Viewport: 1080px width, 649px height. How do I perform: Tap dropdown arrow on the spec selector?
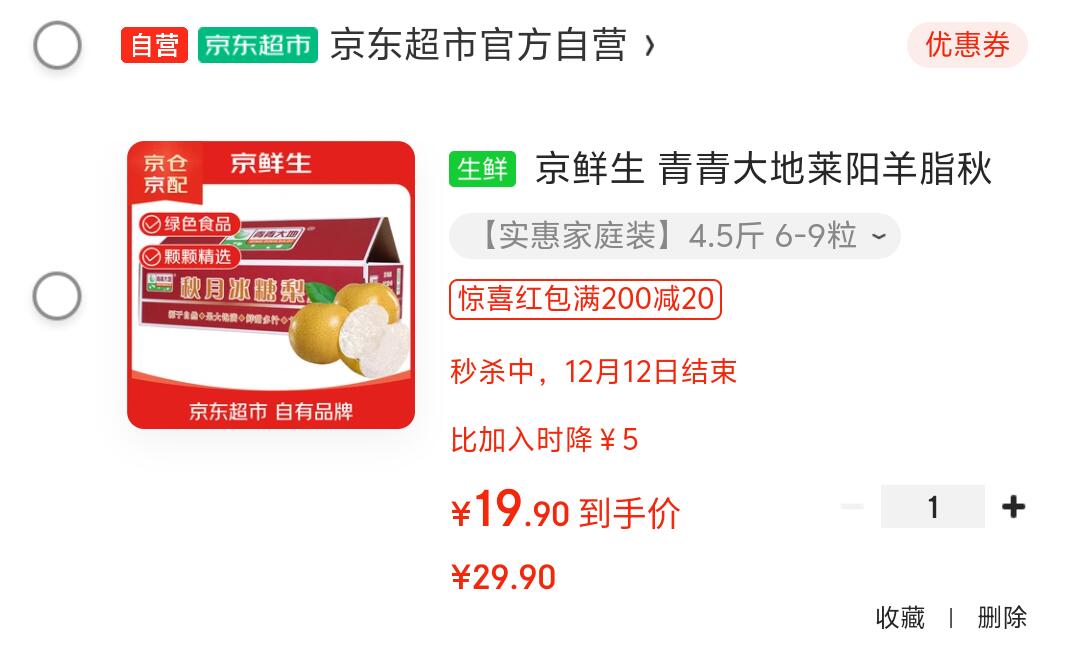point(878,236)
